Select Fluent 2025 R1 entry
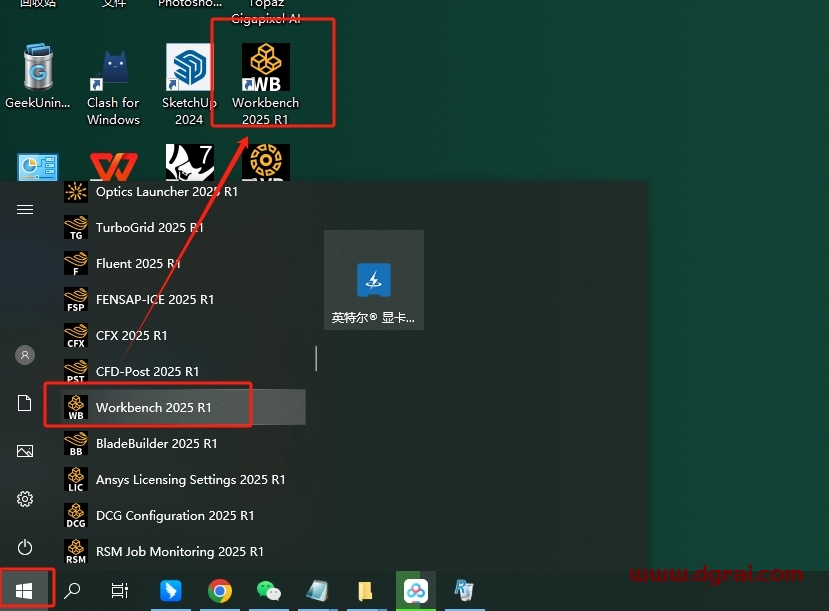 [x=184, y=263]
